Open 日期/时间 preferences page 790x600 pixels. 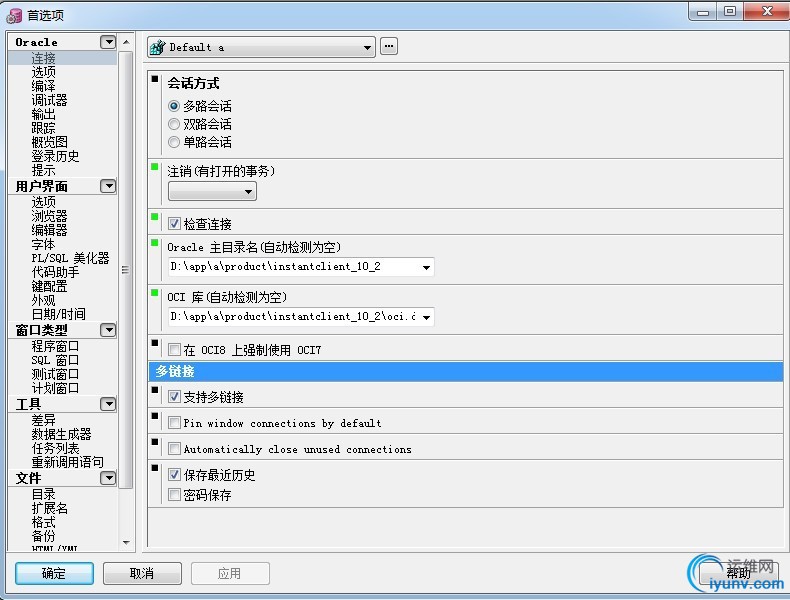pos(58,314)
